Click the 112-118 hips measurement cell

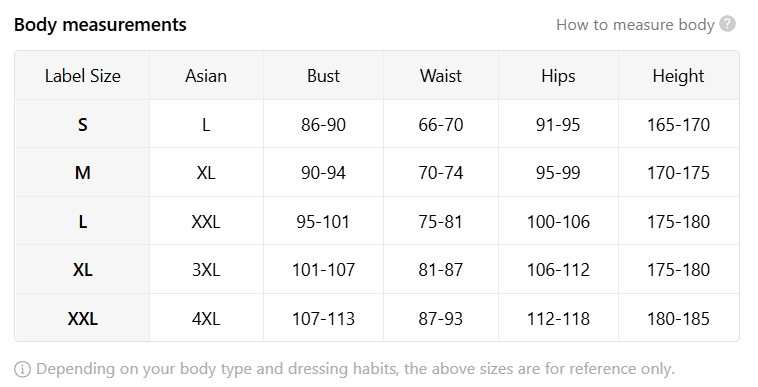558,318
